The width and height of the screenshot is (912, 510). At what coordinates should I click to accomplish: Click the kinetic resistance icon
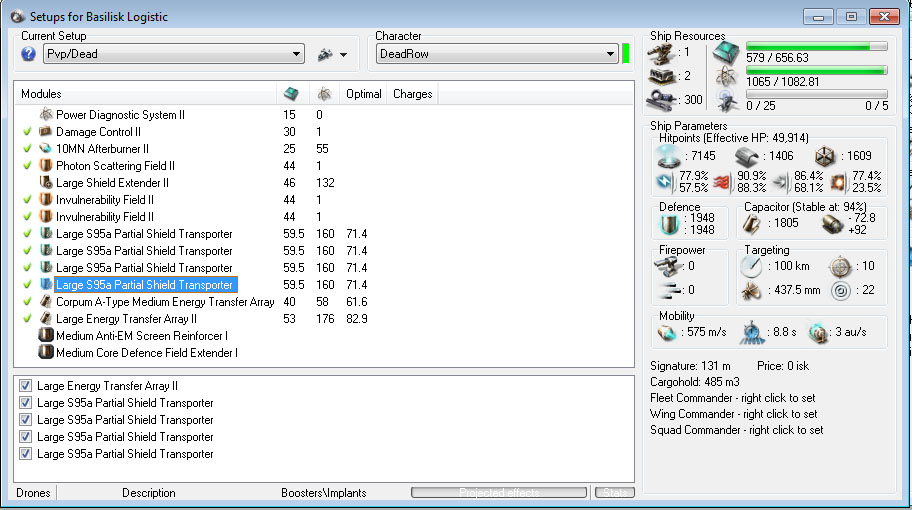click(x=781, y=182)
